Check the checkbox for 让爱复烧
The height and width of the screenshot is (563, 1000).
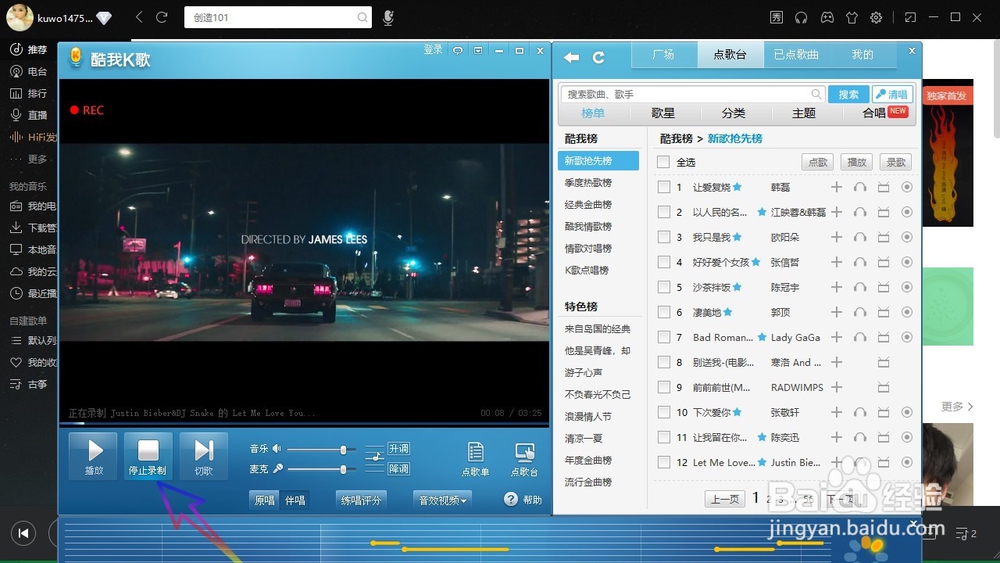[664, 187]
